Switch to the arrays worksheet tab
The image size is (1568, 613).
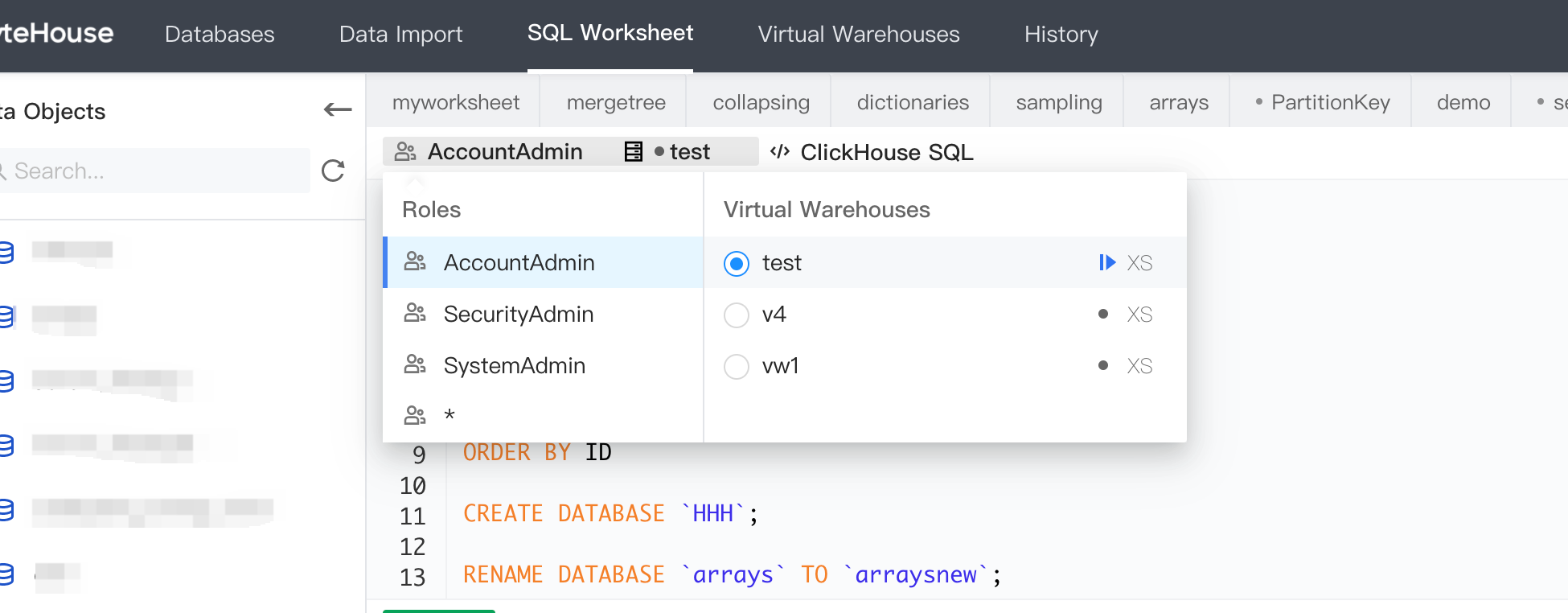pos(1179,102)
